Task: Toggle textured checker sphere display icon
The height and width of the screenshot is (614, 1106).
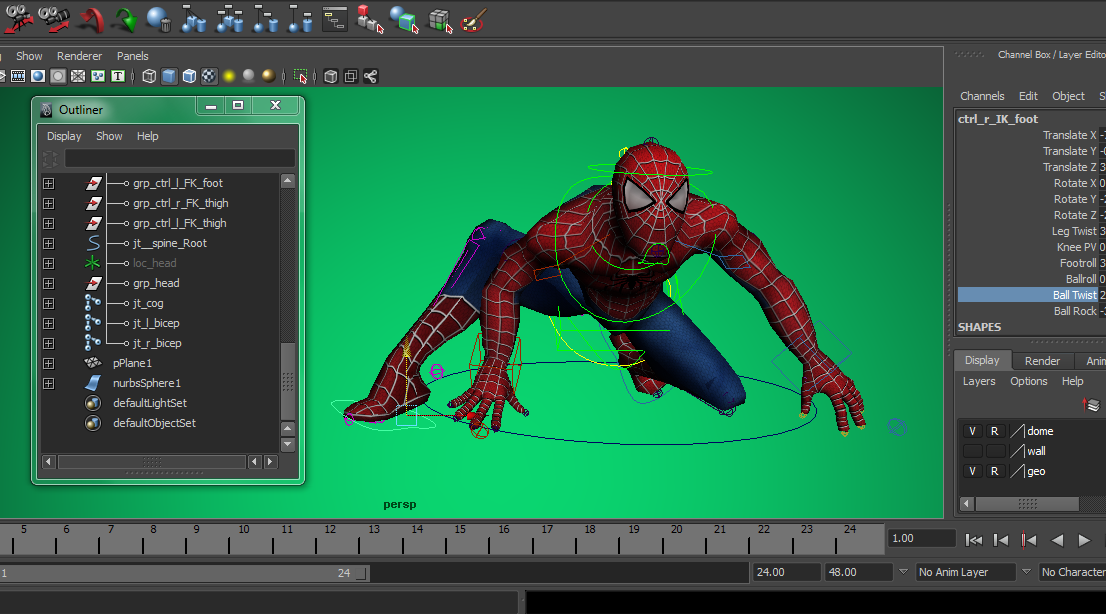Action: [x=209, y=76]
